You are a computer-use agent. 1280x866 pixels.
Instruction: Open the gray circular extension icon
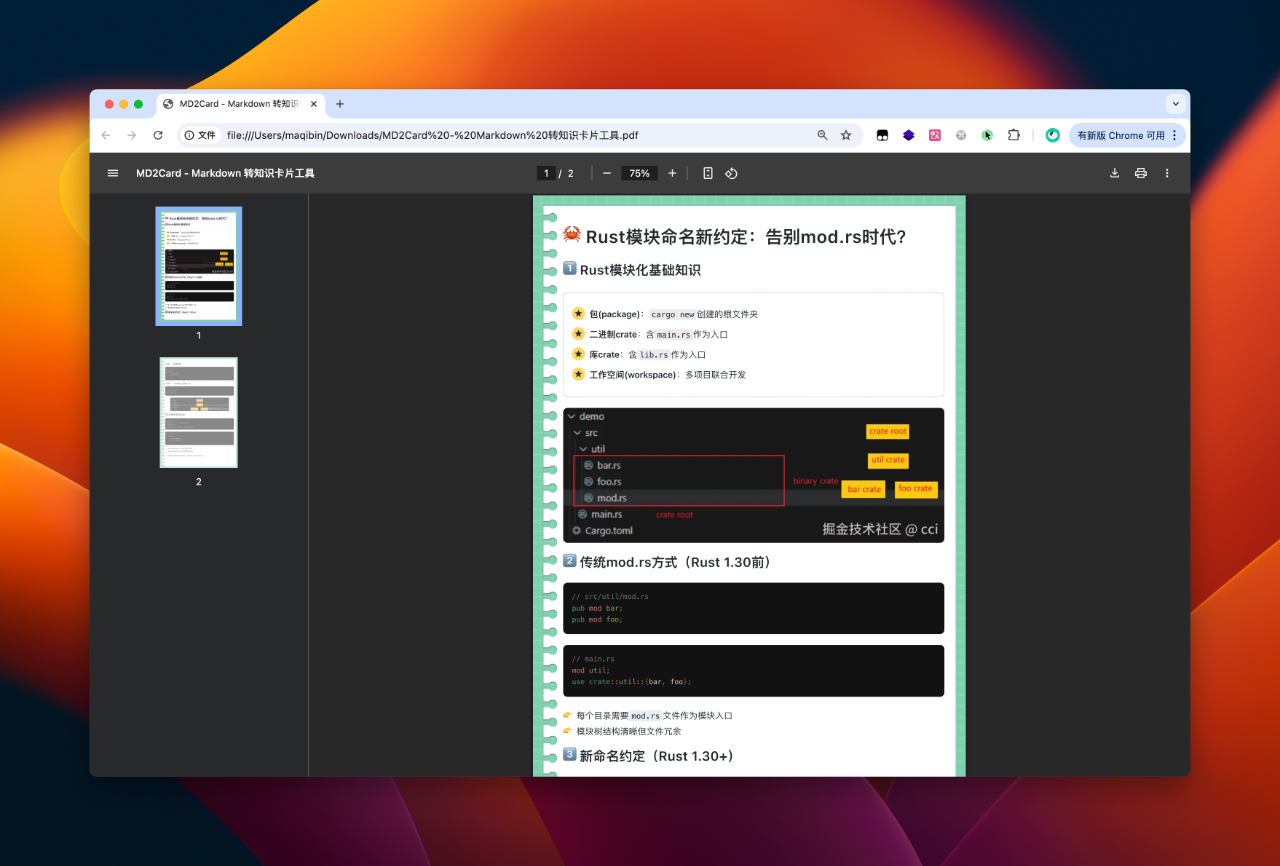961,135
